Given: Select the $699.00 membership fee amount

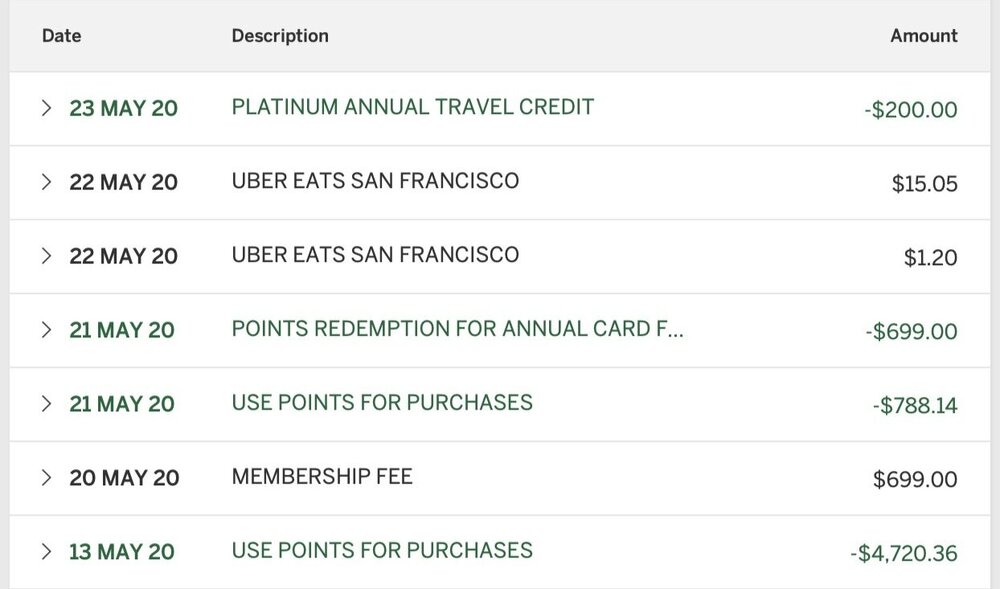Looking at the screenshot, I should 914,480.
